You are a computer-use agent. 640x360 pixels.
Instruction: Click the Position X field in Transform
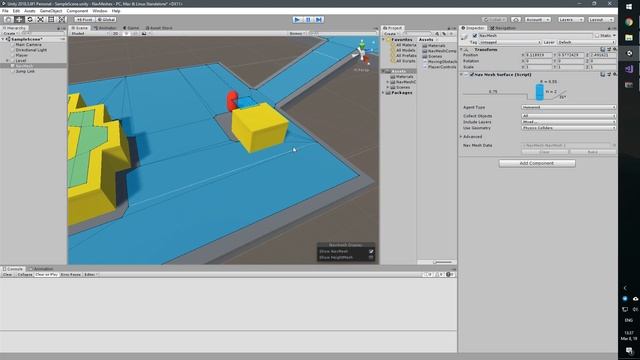[539, 55]
